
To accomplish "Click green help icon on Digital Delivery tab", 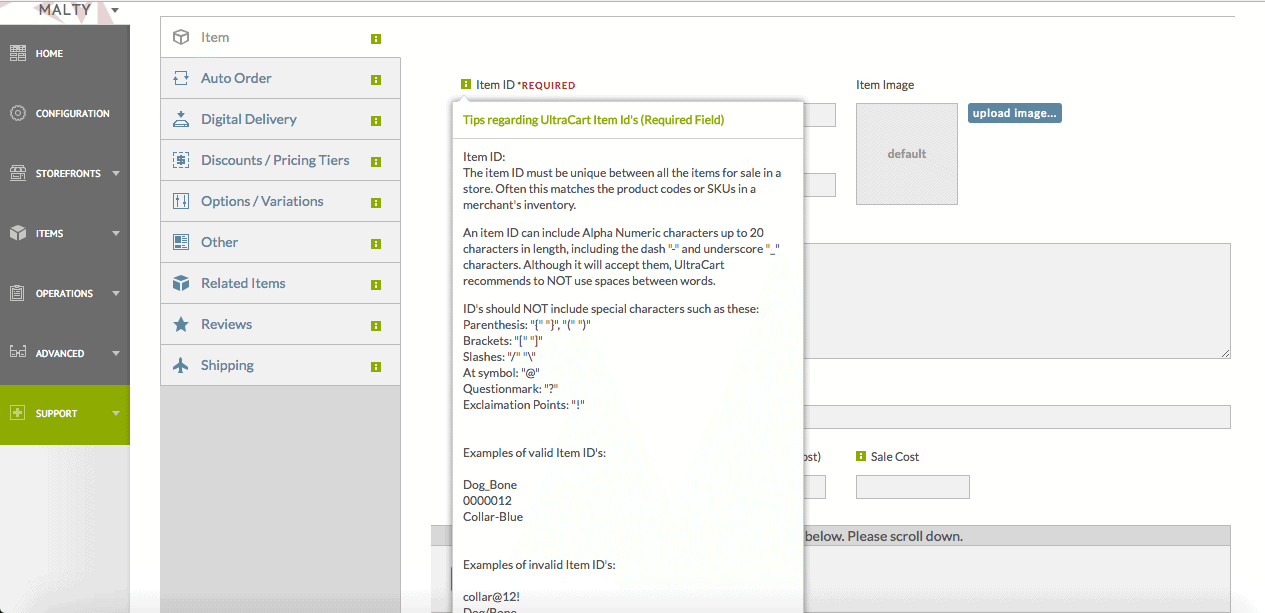I will click(376, 121).
